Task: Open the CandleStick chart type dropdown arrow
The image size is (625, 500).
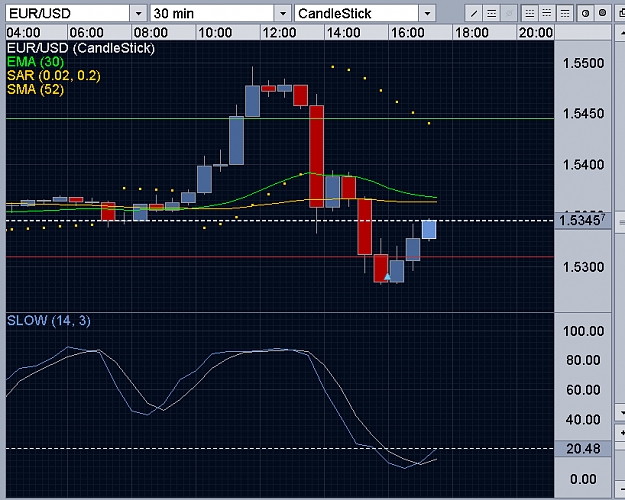Action: 427,14
